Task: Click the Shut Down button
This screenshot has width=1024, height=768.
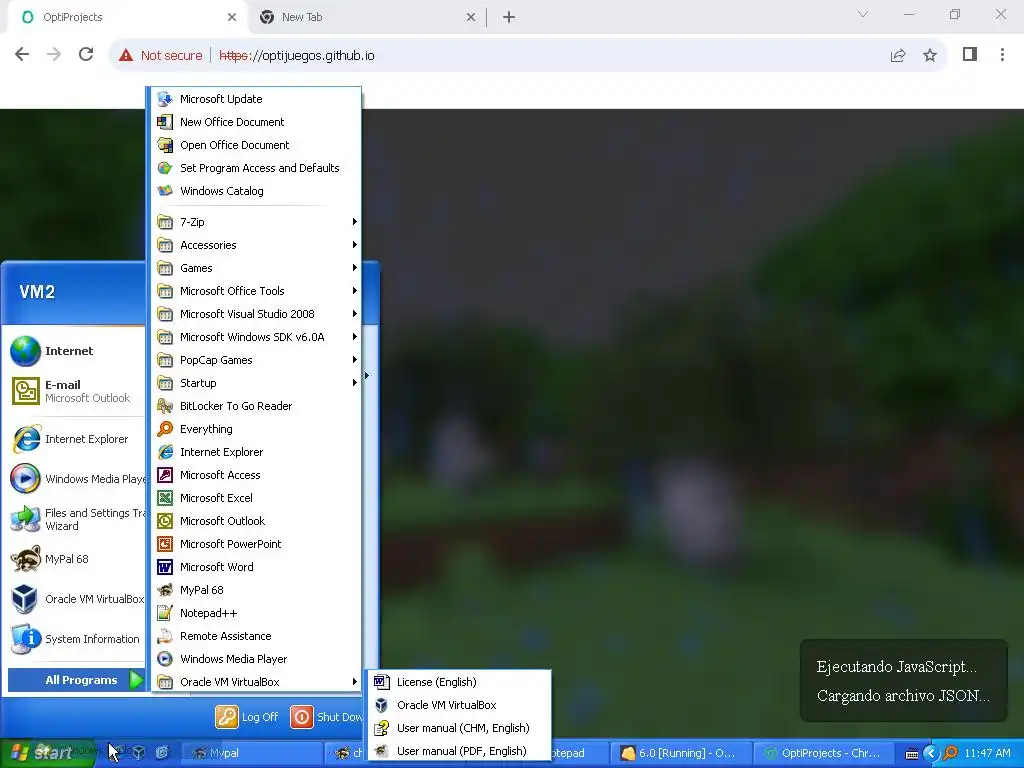Action: point(326,717)
